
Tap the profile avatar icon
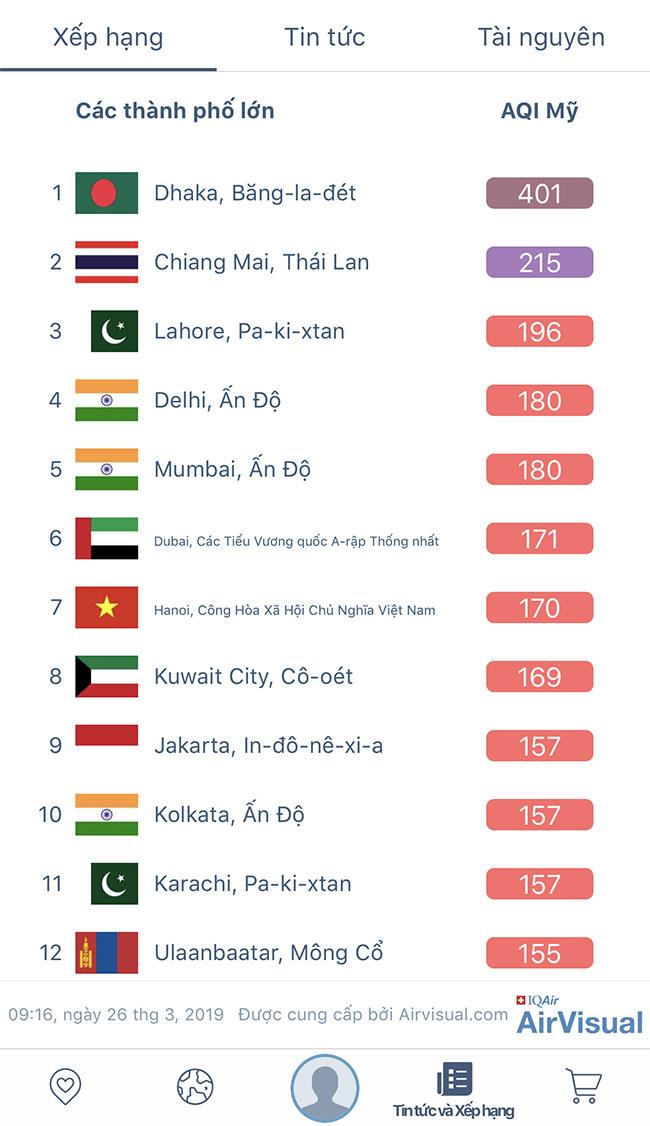pyautogui.click(x=325, y=1088)
